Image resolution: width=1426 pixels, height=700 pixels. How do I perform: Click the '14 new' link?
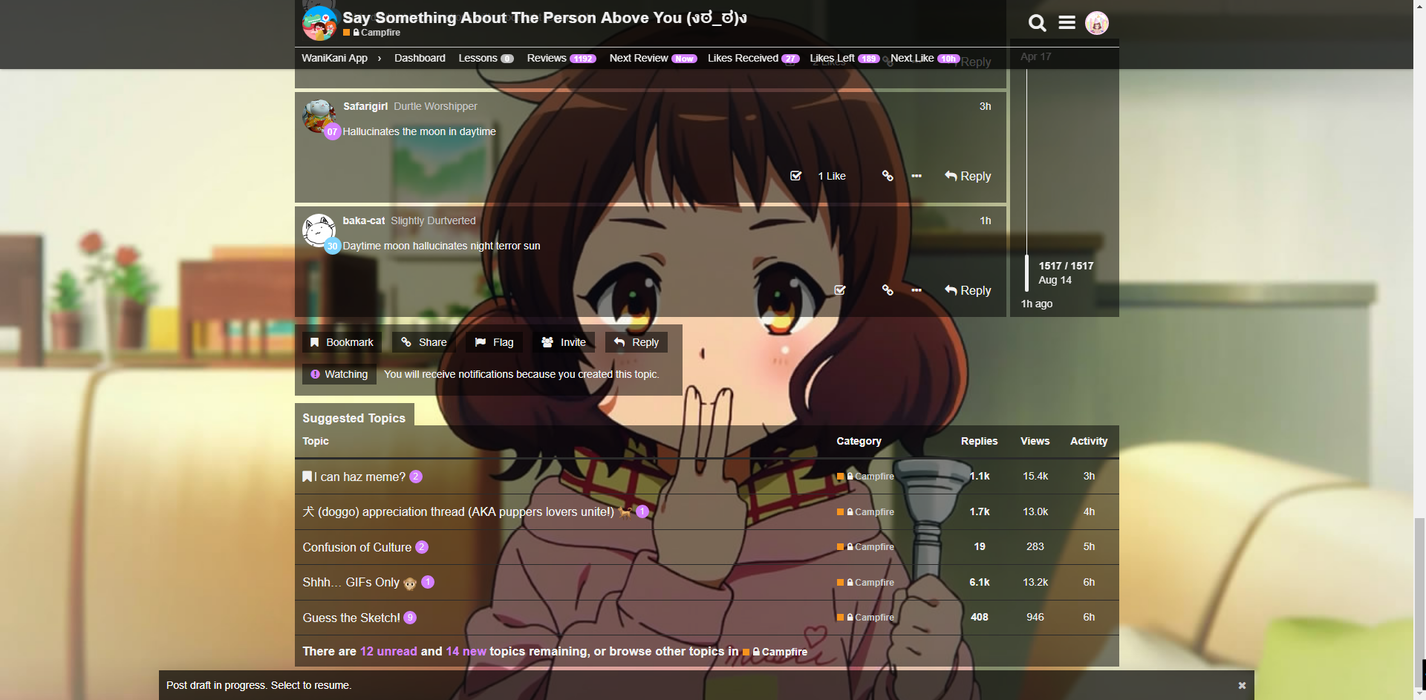[466, 651]
